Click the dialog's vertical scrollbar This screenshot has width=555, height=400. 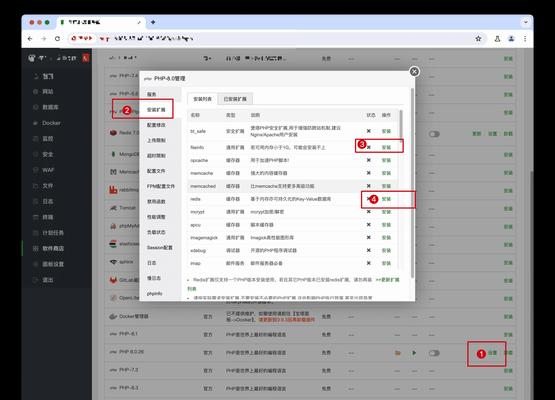coord(412,183)
